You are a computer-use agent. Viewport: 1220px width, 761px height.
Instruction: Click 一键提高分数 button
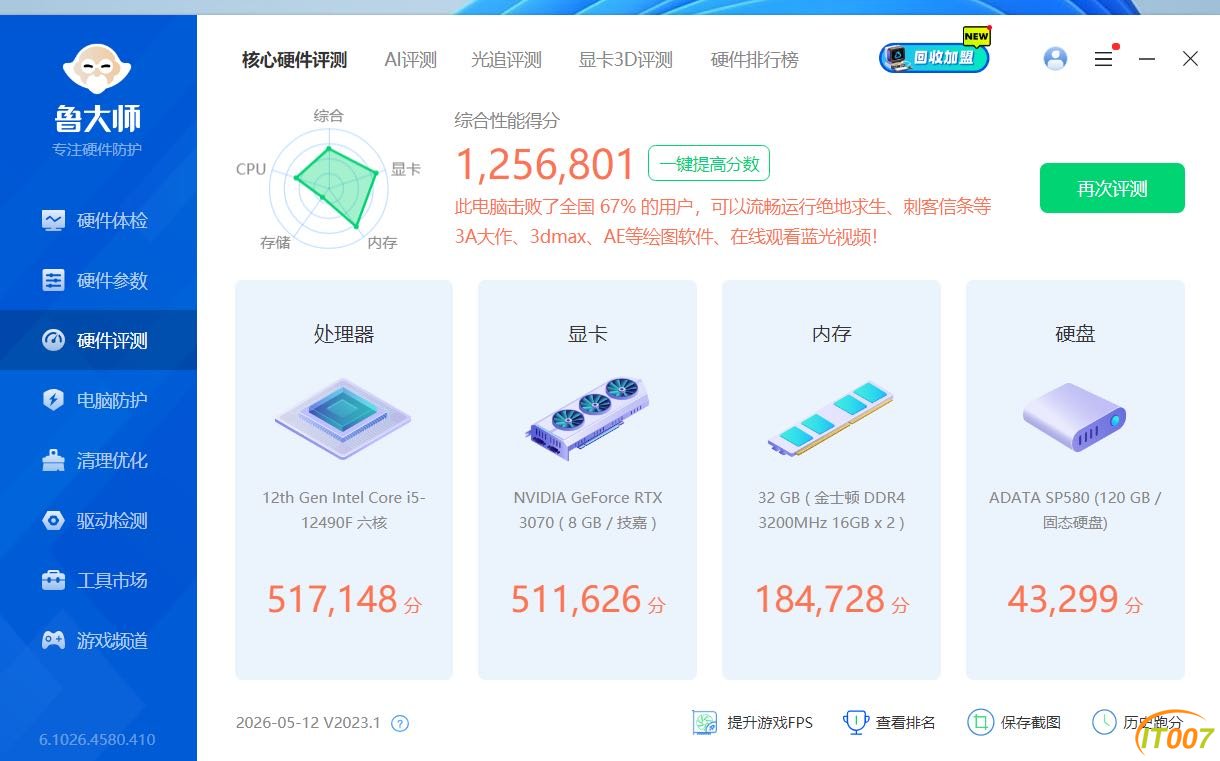coord(709,164)
